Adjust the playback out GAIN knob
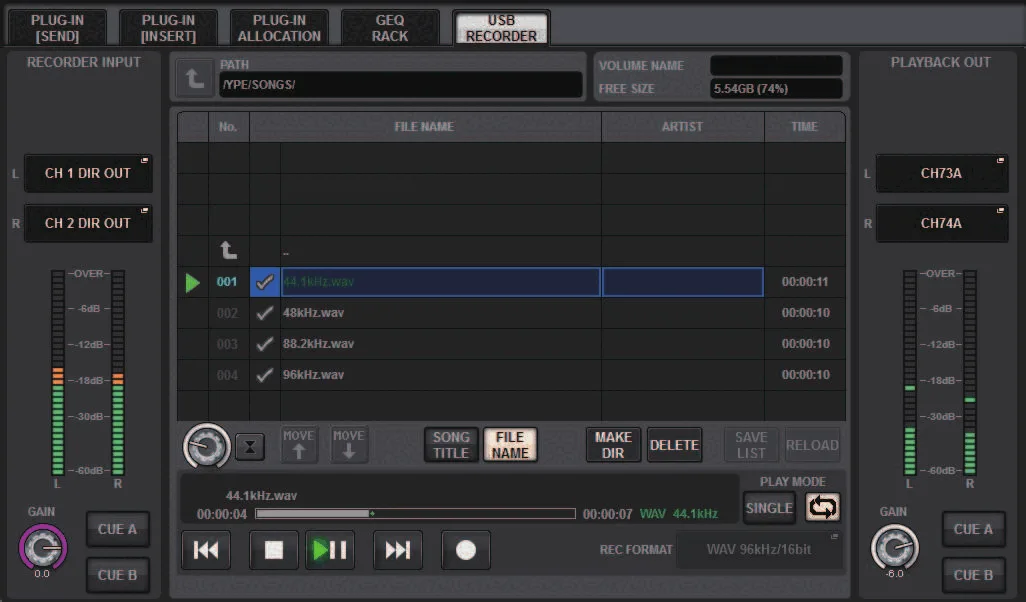Screen dimensions: 1026x602 pos(894,547)
